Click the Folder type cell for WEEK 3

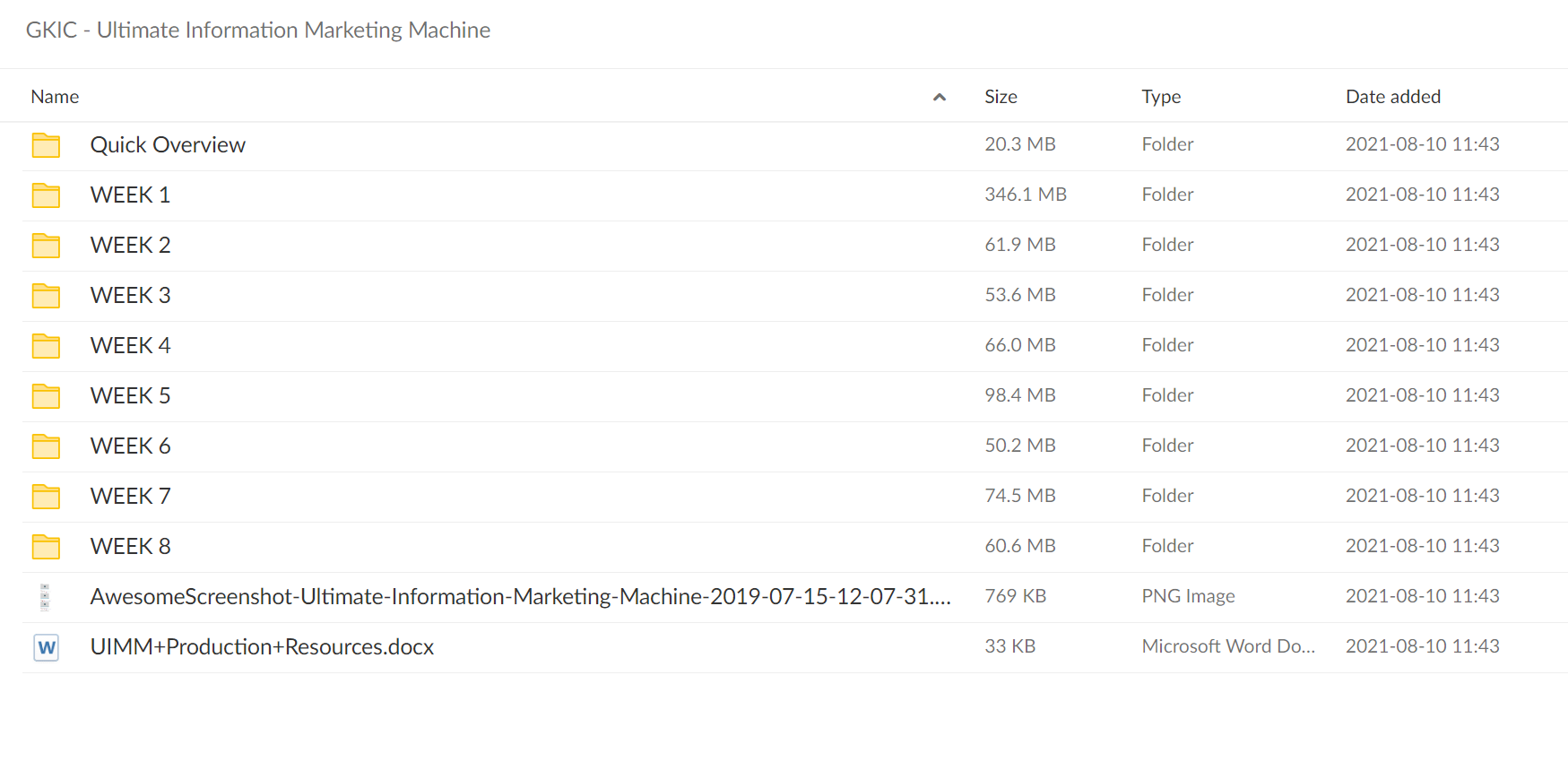[1167, 295]
